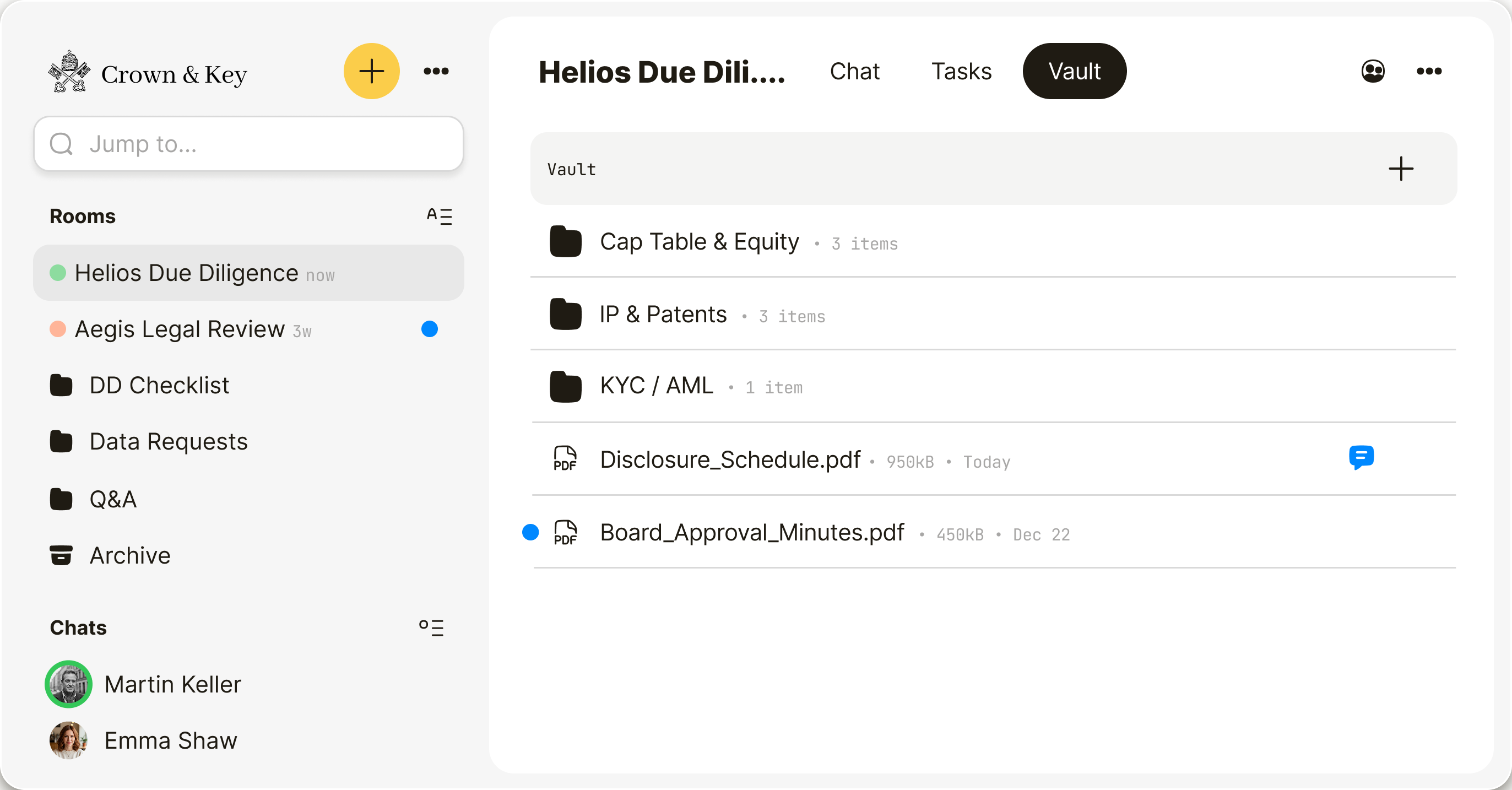Screen dimensions: 1512x790
Task: Select the Vault tab
Action: 1074,71
